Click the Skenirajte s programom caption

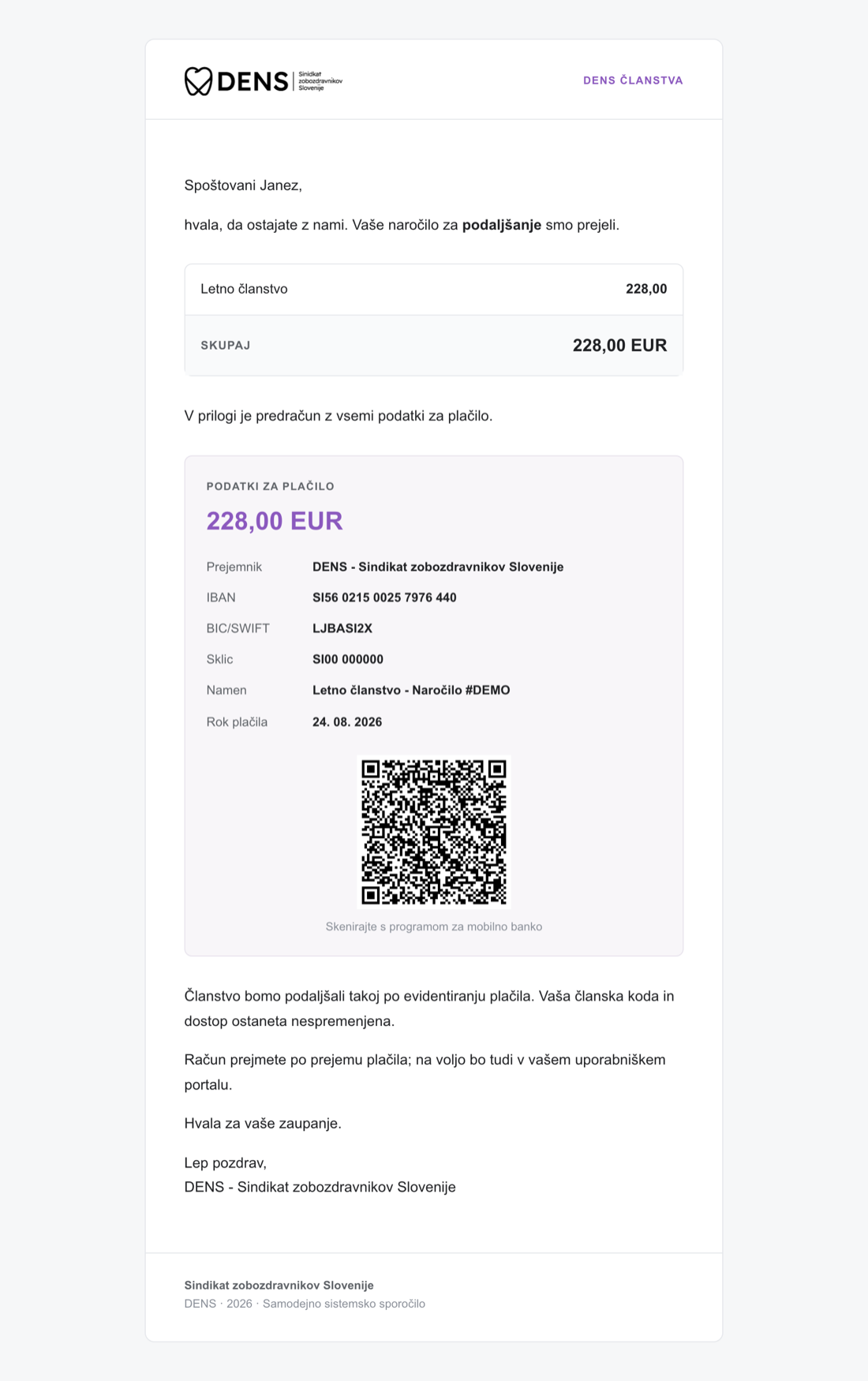click(x=434, y=926)
